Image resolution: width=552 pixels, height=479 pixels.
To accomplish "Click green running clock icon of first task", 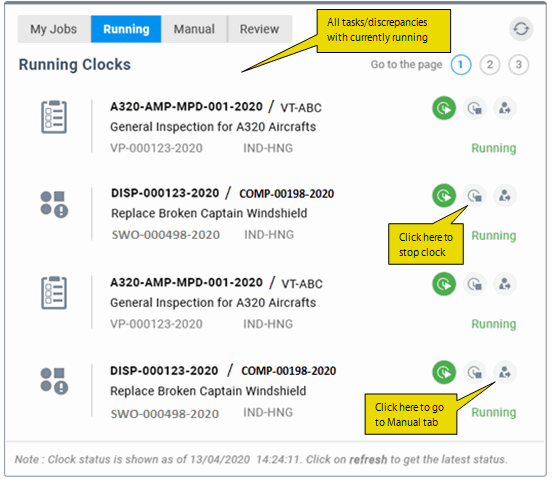I will click(x=444, y=108).
